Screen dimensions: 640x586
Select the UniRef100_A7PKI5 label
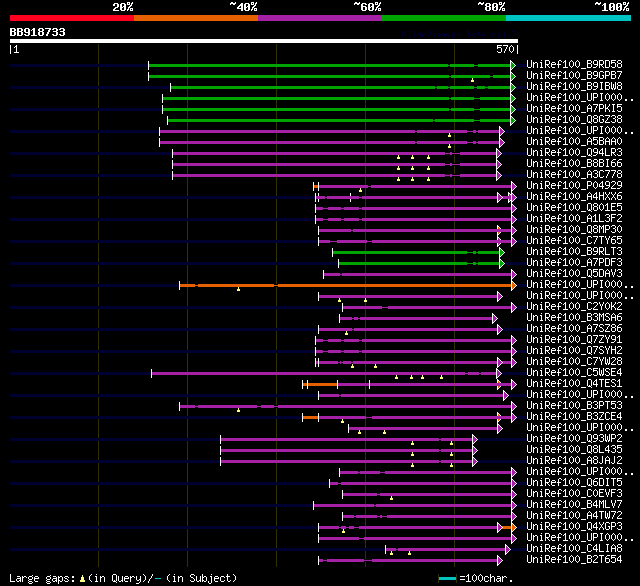(x=574, y=109)
